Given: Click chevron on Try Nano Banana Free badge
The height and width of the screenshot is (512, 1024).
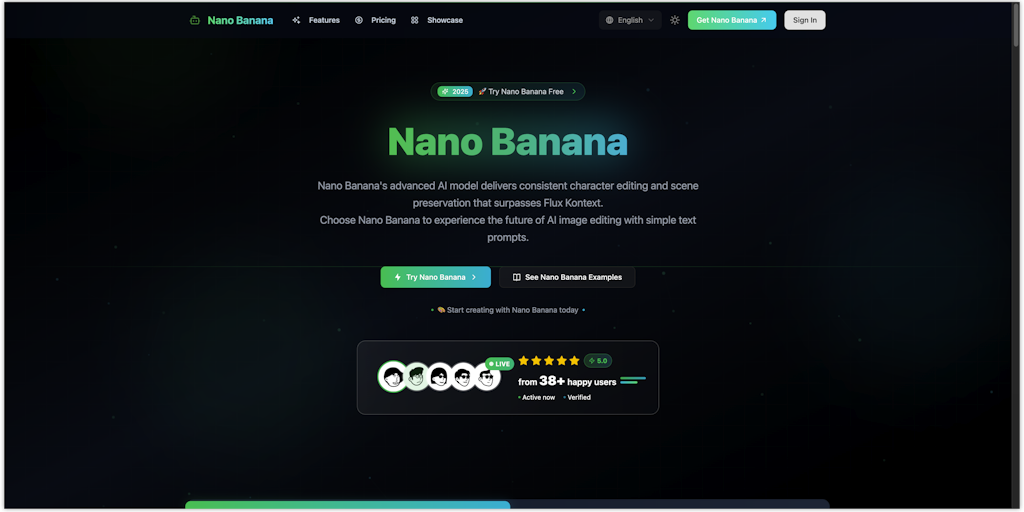Looking at the screenshot, I should pos(574,91).
